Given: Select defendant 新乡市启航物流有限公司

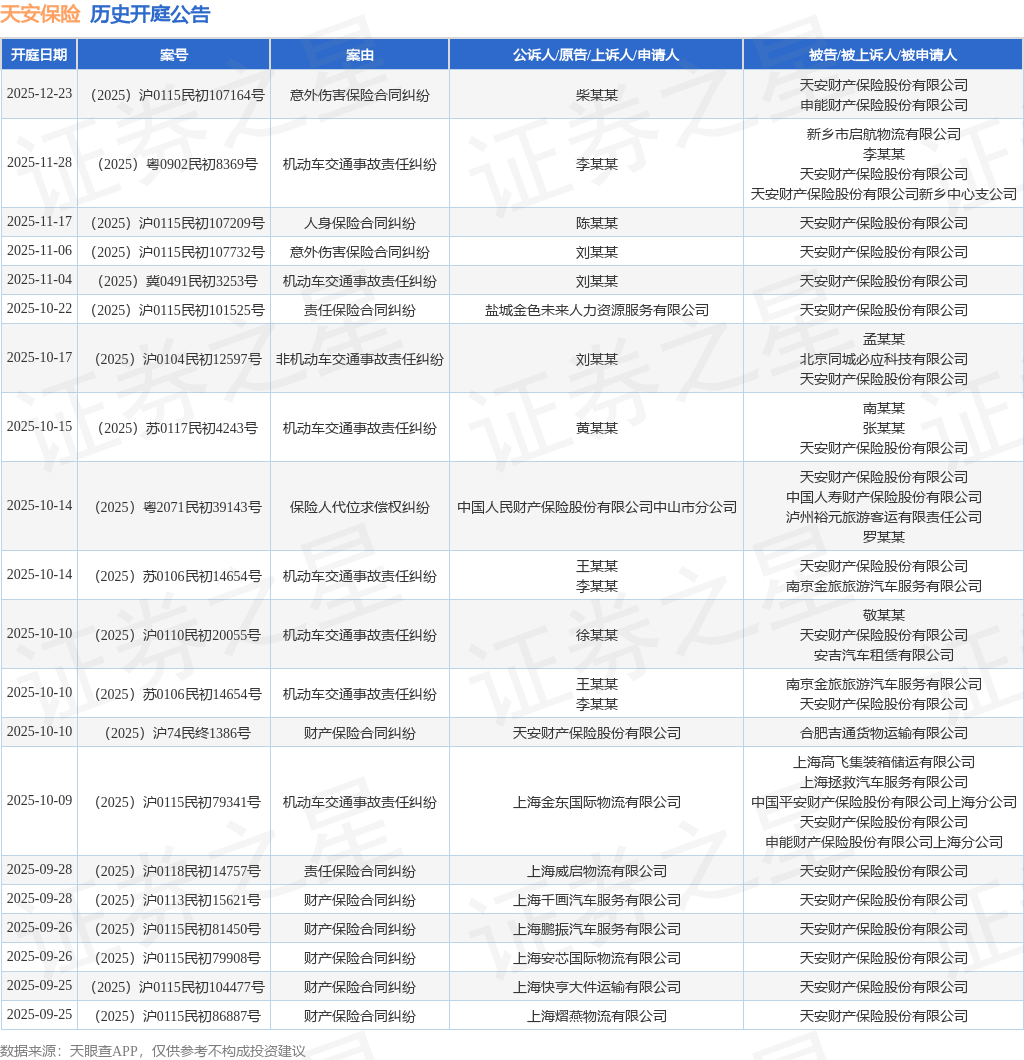Looking at the screenshot, I should 883,134.
